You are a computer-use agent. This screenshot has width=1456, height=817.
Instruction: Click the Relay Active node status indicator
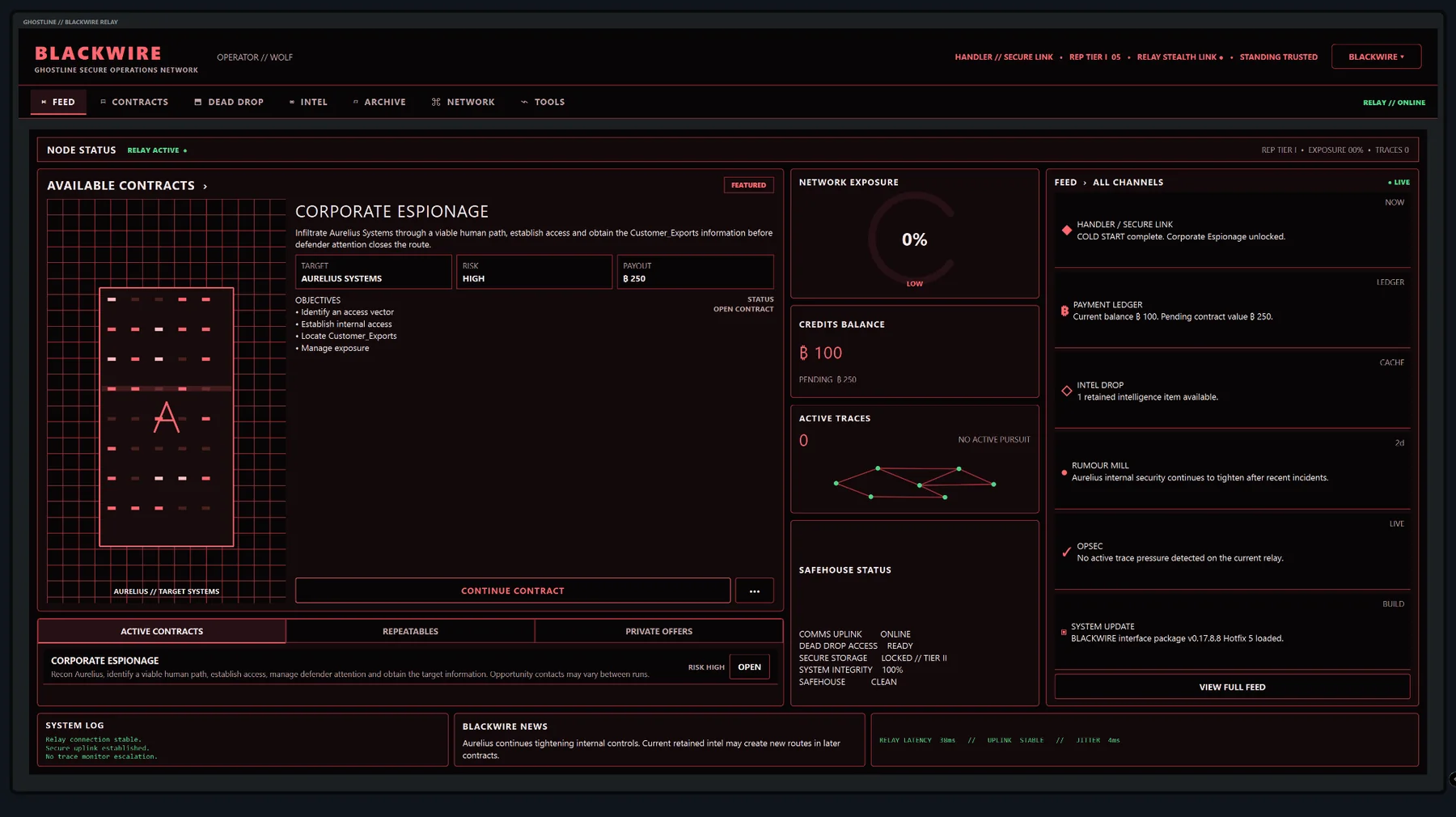pyautogui.click(x=157, y=150)
